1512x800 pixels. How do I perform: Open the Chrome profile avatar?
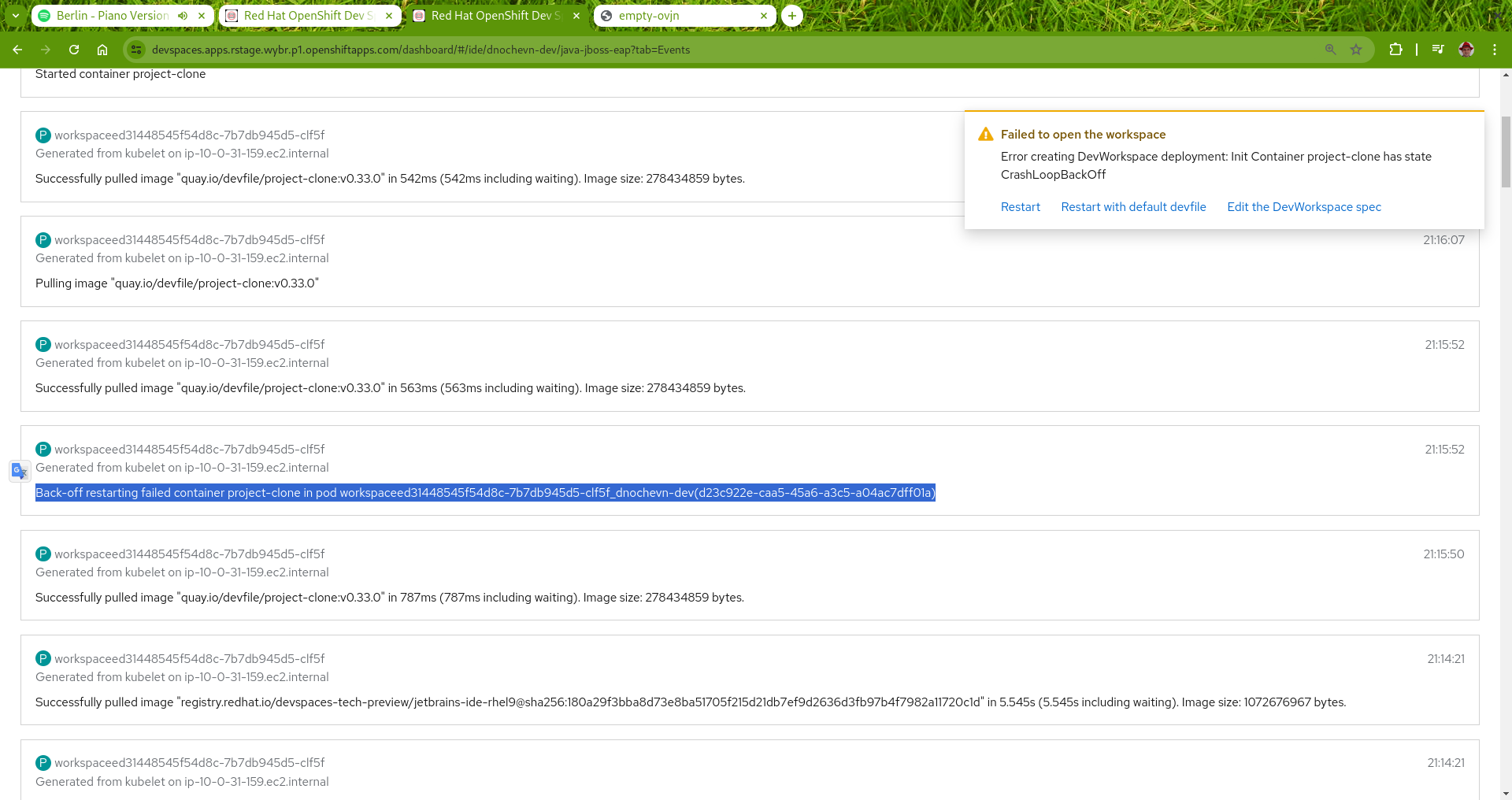click(1466, 50)
